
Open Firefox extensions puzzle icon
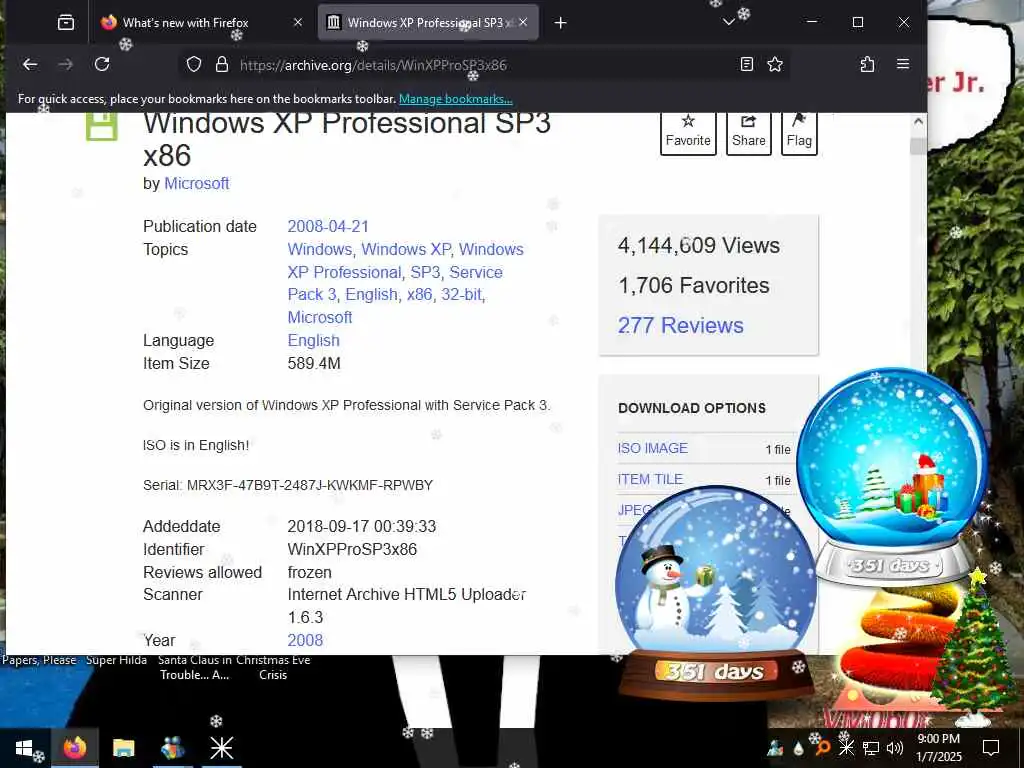click(867, 64)
